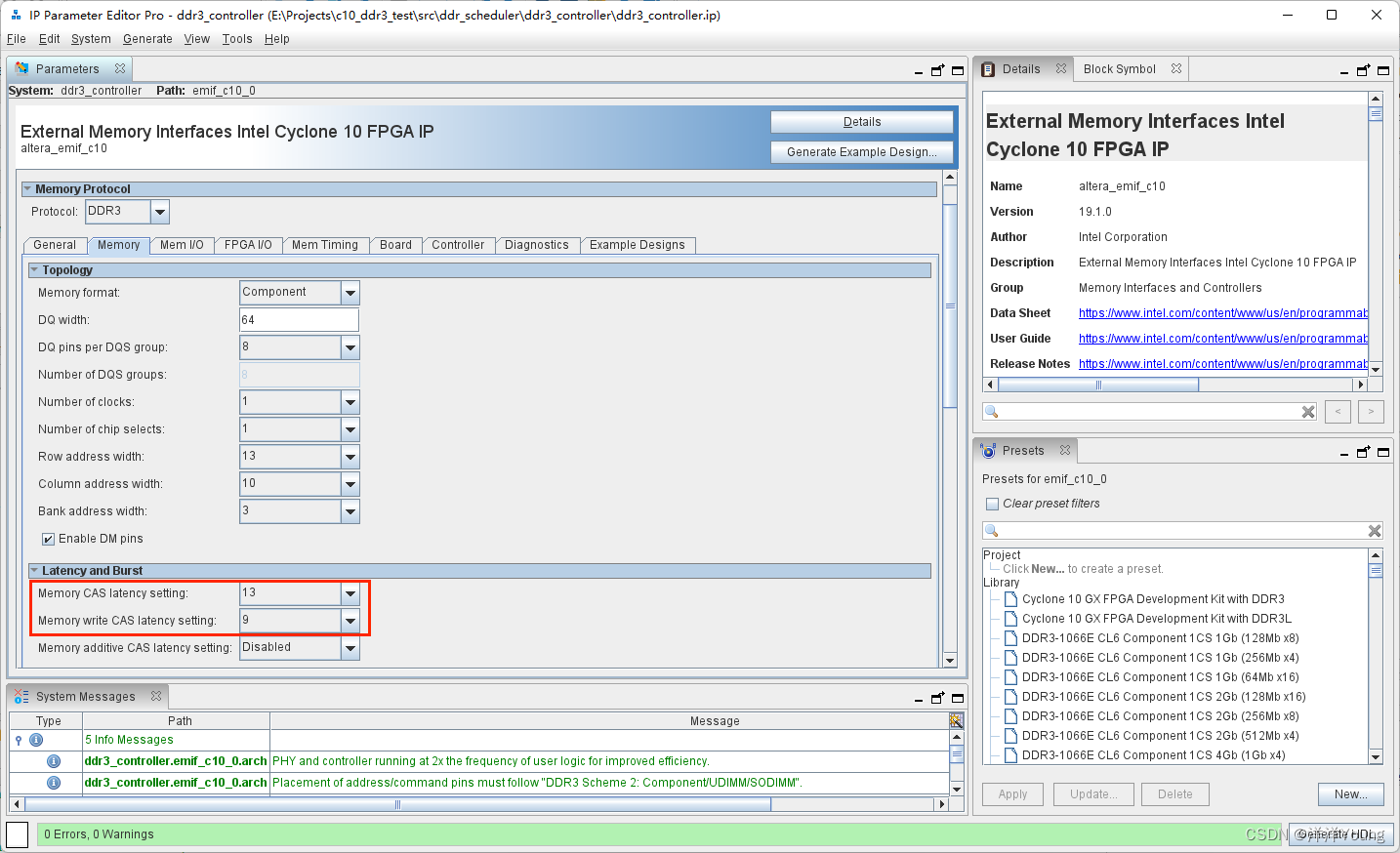
Task: Click the System Messages filter icon above the scrollbar
Action: (x=956, y=720)
